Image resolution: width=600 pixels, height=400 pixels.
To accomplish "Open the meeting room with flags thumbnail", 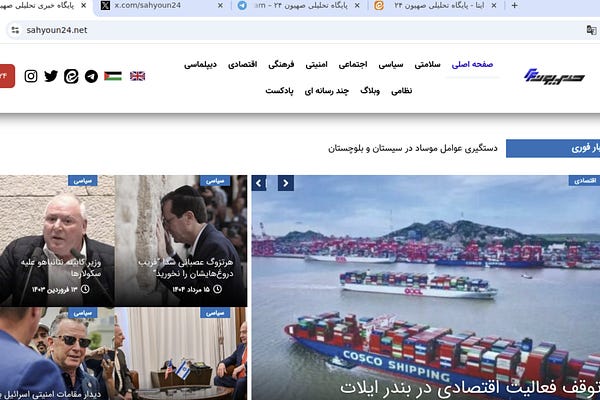I will 181,354.
